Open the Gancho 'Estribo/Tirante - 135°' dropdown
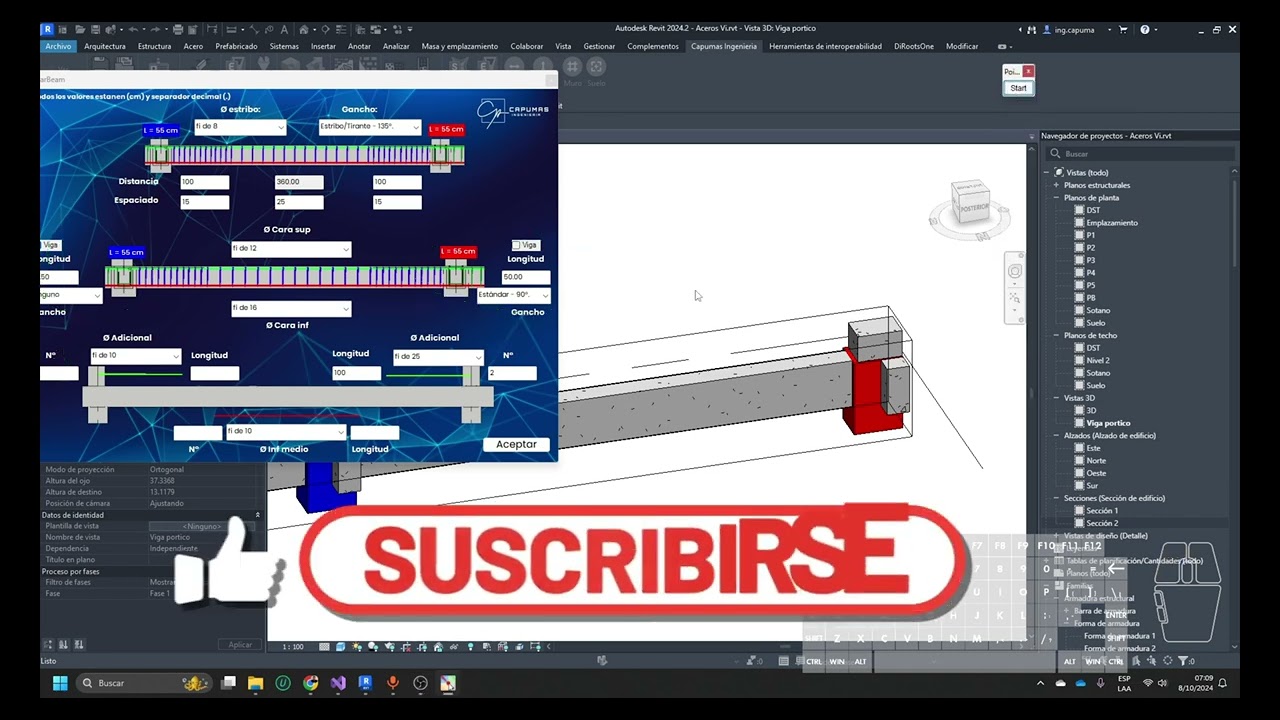This screenshot has height=720, width=1280. pyautogui.click(x=369, y=127)
